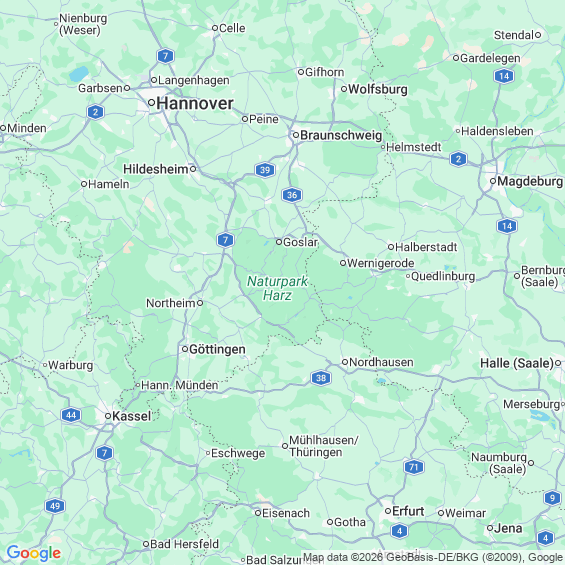Click the A44 highway shield near Kassel
The height and width of the screenshot is (565, 565).
(71, 415)
